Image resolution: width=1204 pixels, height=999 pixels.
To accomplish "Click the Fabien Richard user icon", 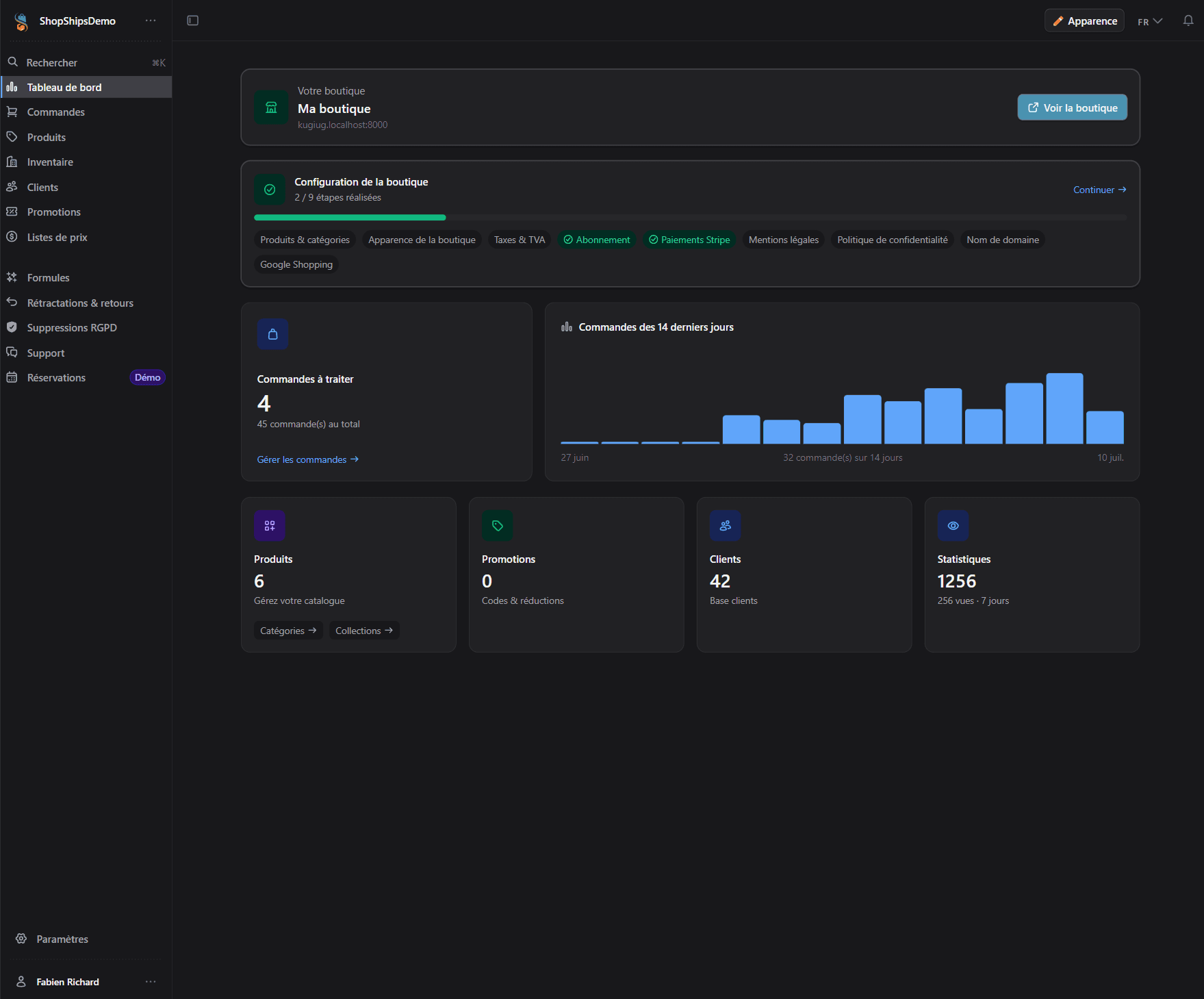I will (21, 982).
